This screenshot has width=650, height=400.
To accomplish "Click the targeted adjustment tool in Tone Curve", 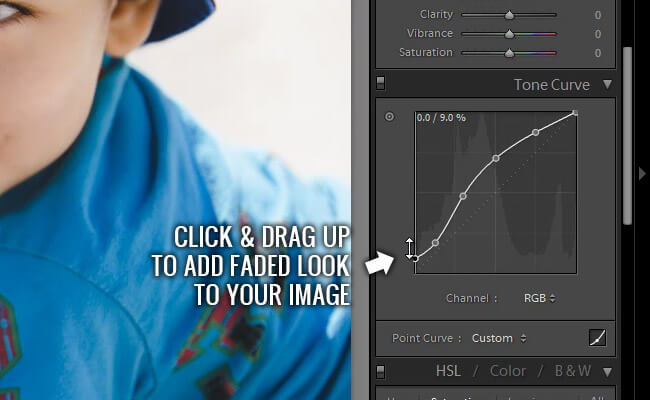I will (x=389, y=117).
